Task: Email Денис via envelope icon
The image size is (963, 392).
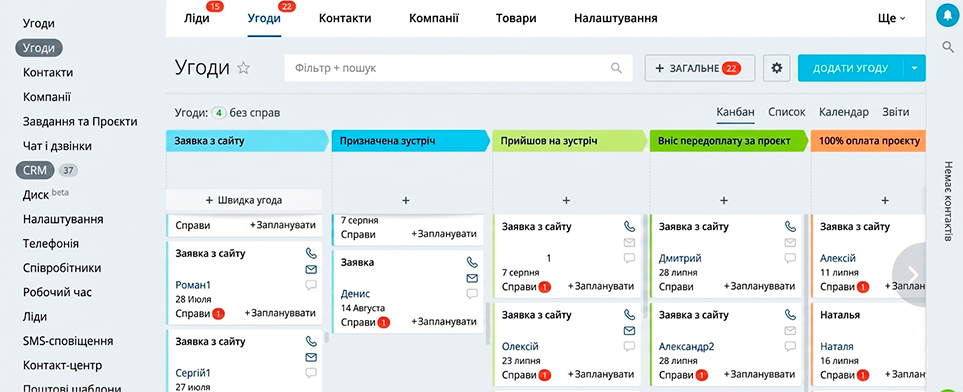Action: tap(472, 278)
